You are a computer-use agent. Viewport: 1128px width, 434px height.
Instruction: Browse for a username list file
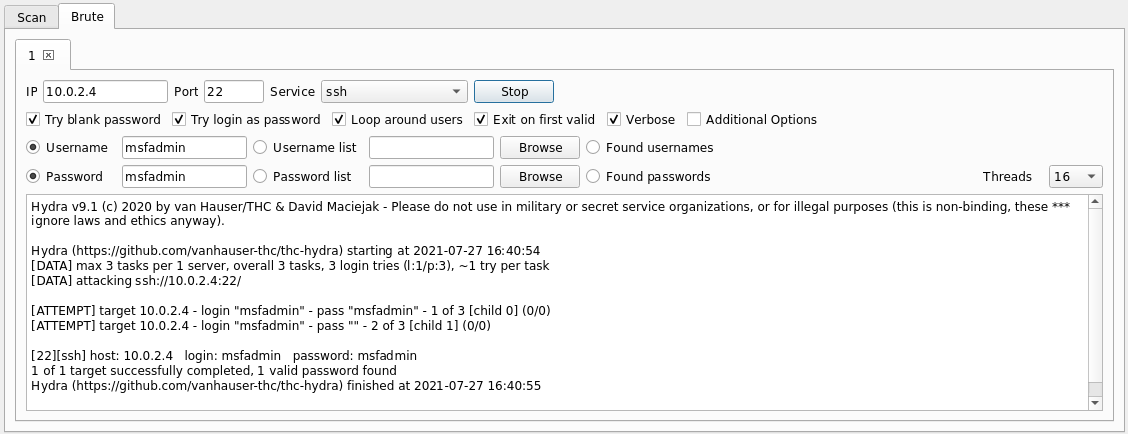(x=540, y=148)
